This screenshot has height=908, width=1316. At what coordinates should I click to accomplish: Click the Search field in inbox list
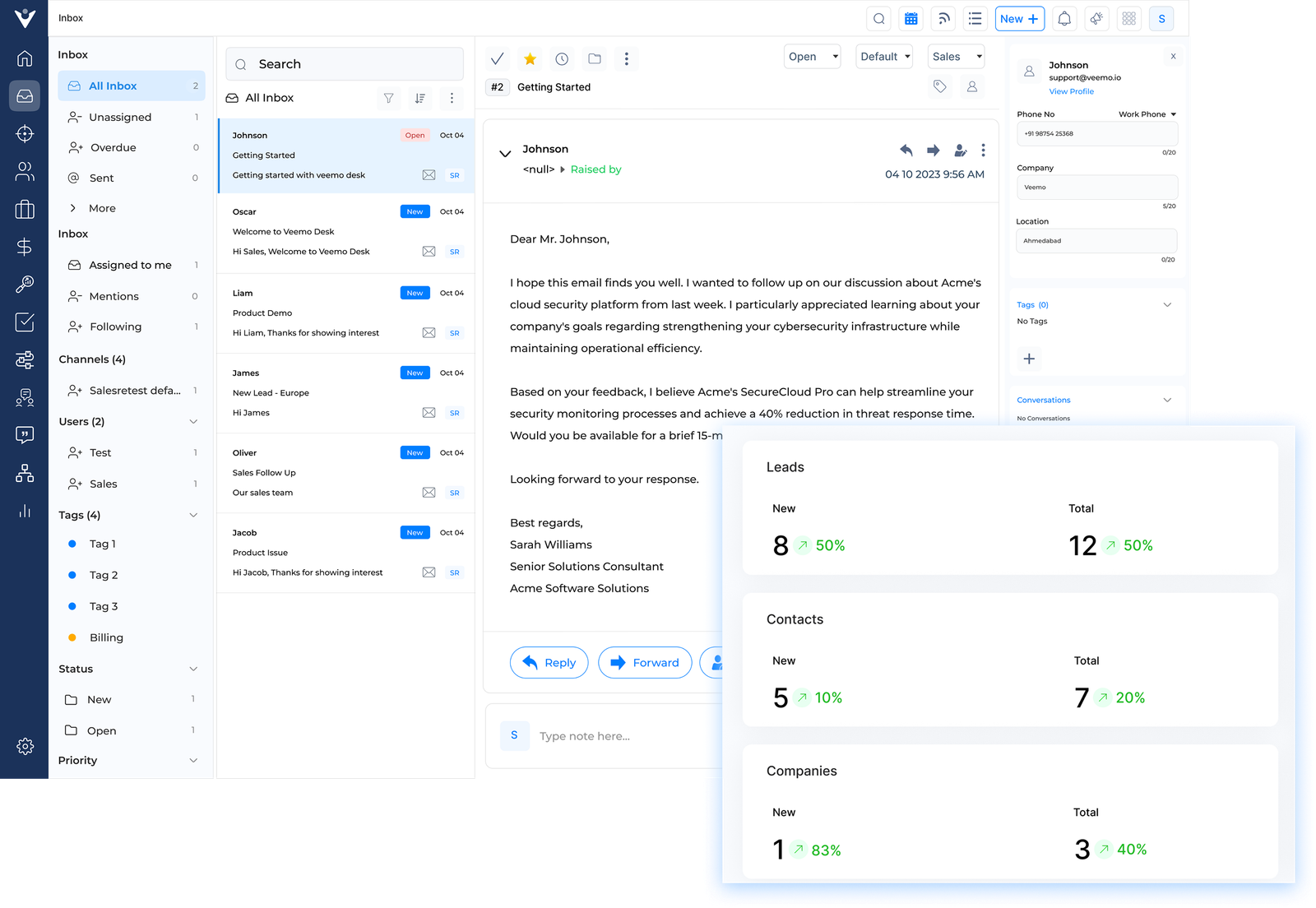(345, 64)
